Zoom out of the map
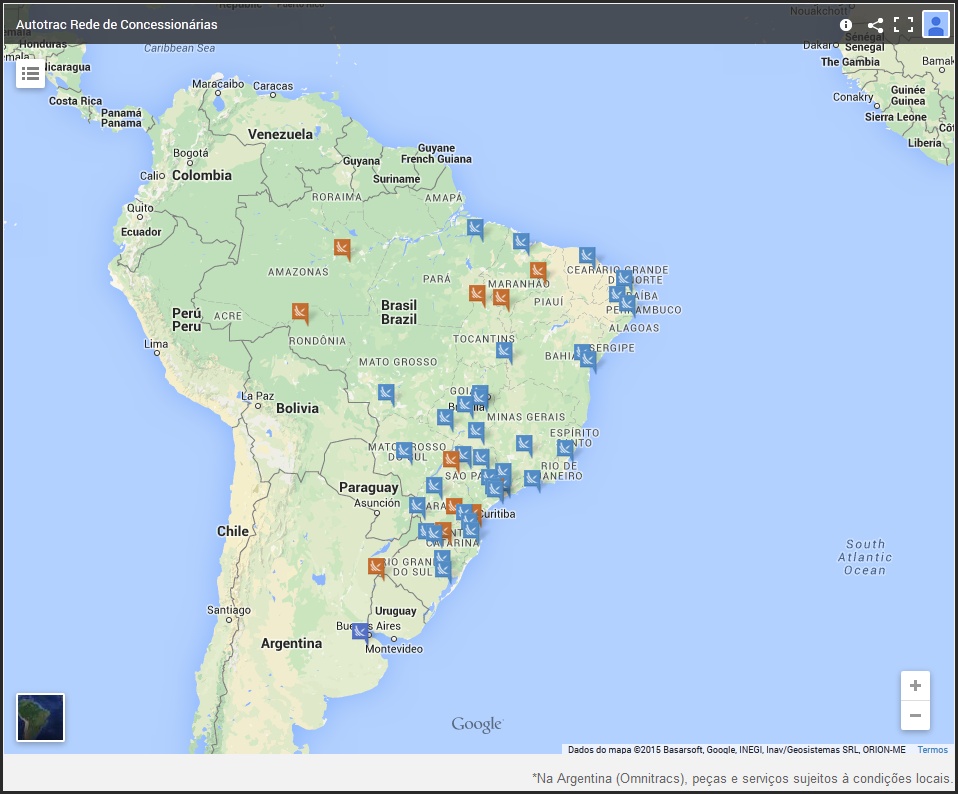This screenshot has width=958, height=794. [x=915, y=715]
